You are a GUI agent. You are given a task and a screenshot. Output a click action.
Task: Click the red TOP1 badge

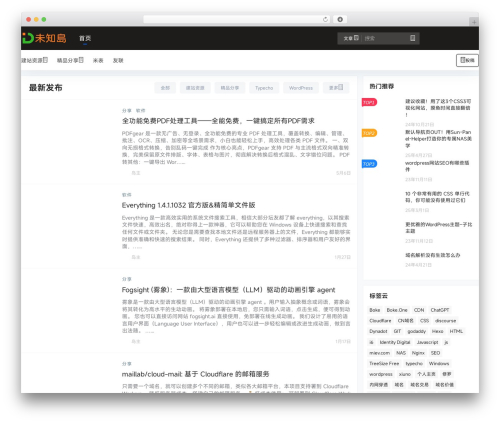[369, 102]
